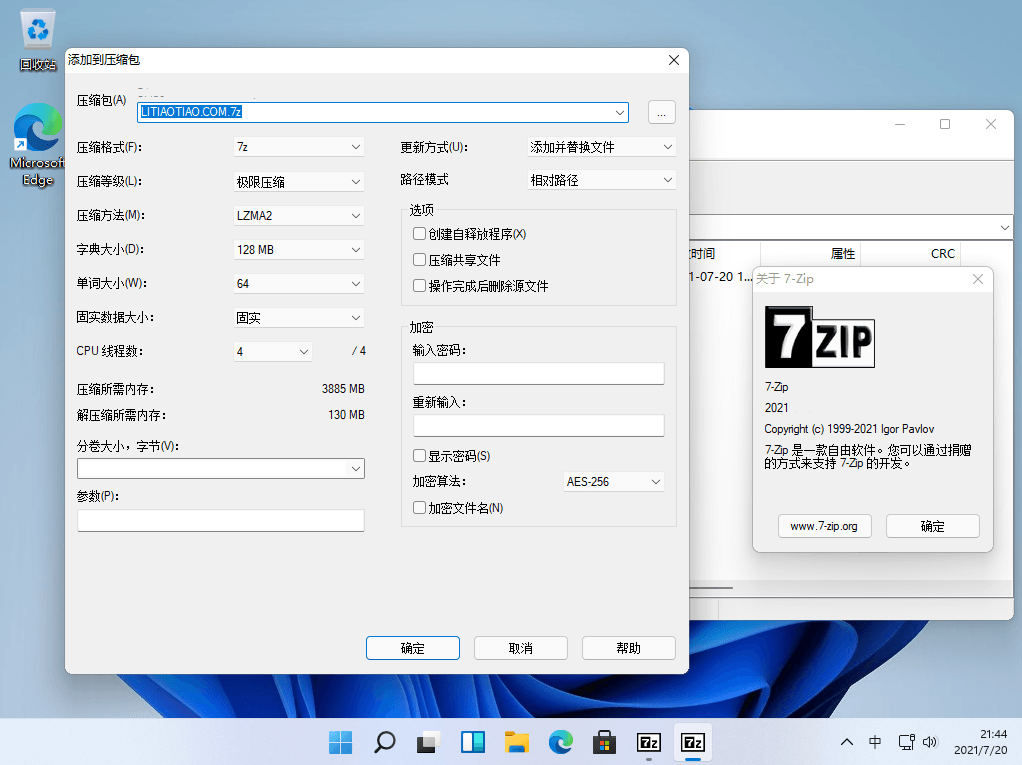Click 确定 in the About 7-Zip dialog
Screen dimensions: 1022x765
point(933,526)
